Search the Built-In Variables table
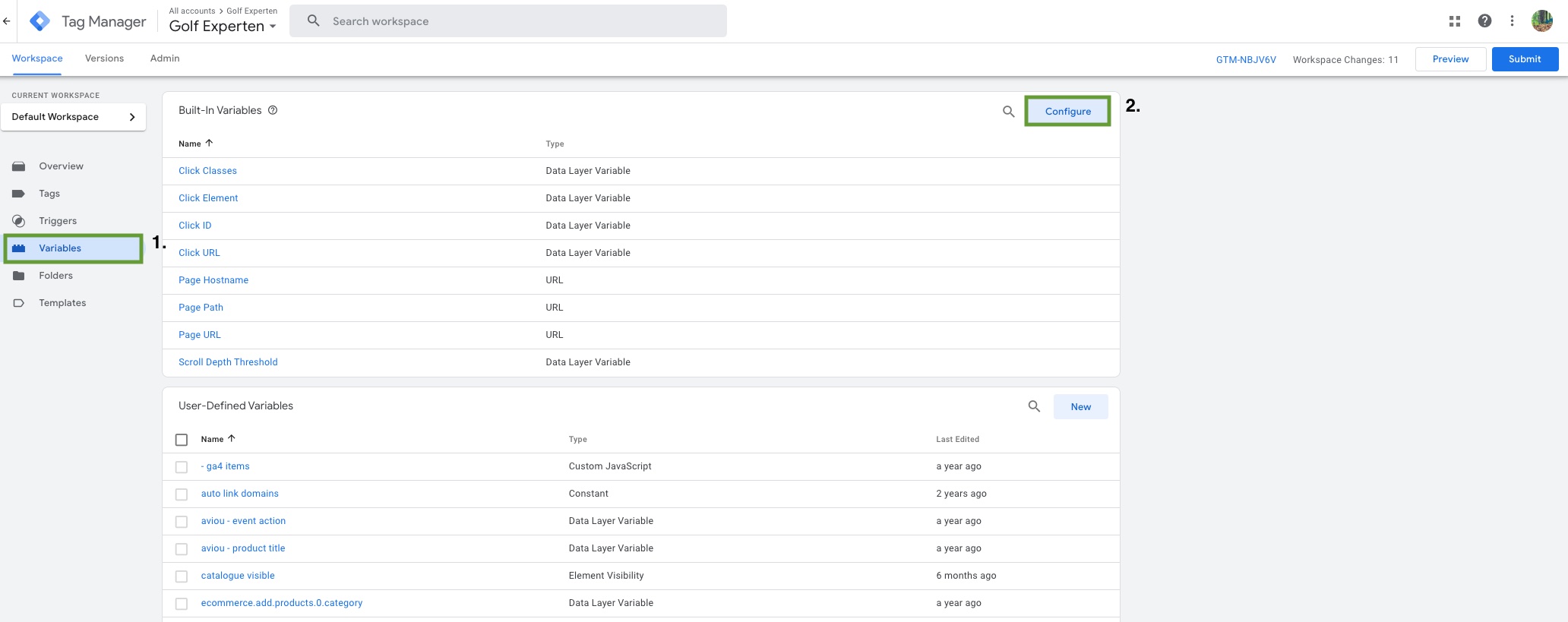 (x=1009, y=112)
